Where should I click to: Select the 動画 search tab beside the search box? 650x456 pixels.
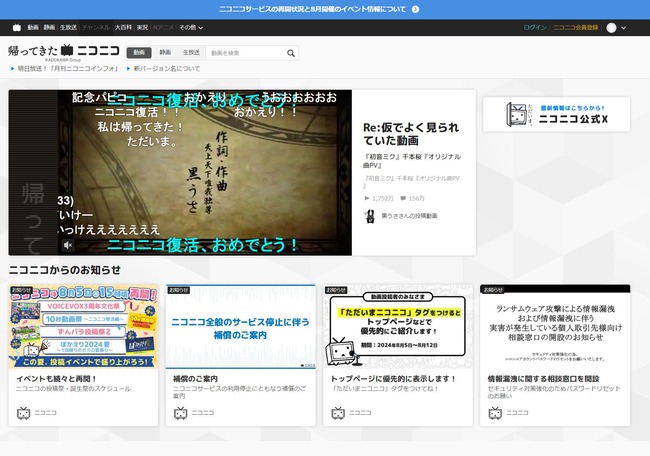pyautogui.click(x=139, y=53)
